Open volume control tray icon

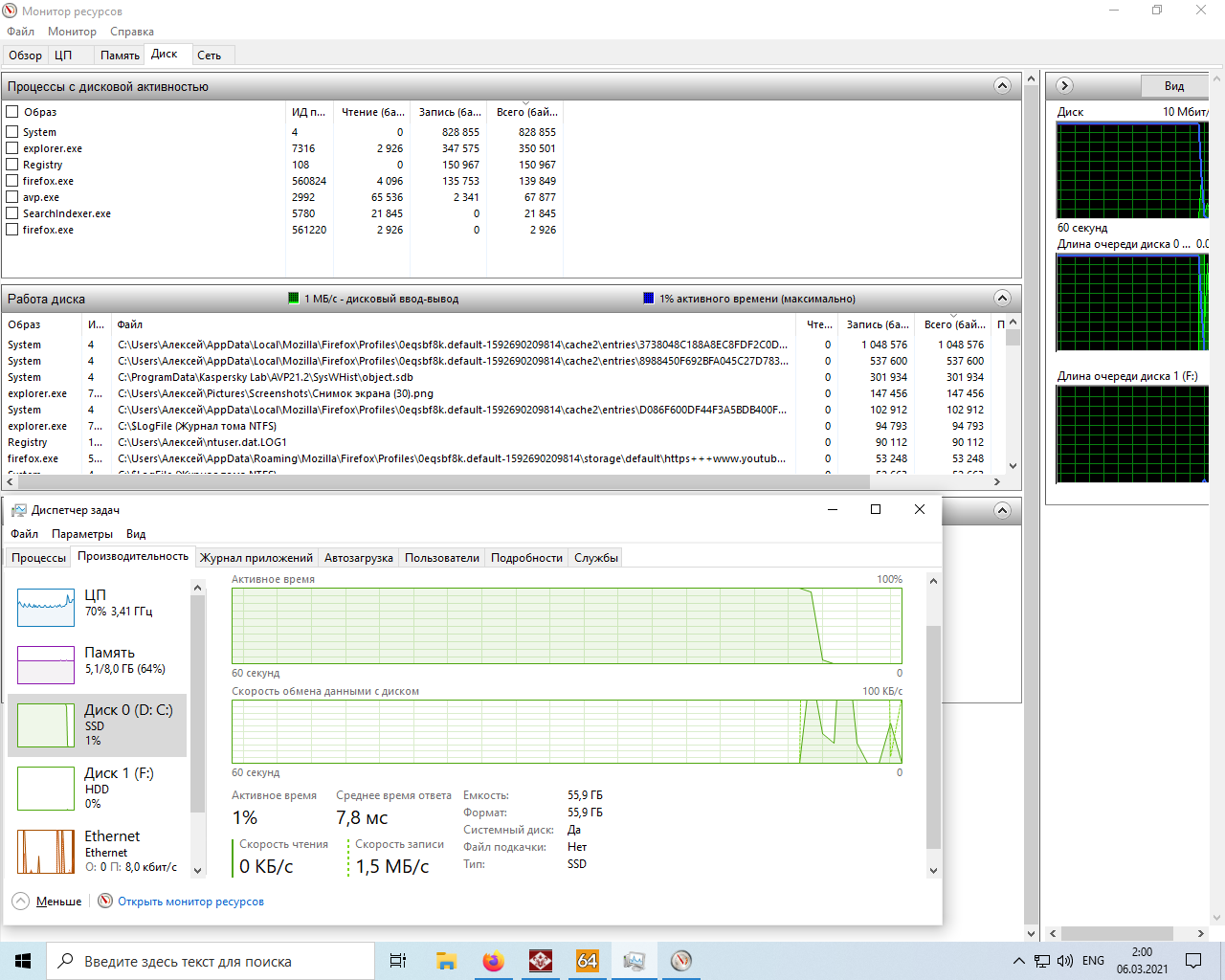(x=1065, y=961)
